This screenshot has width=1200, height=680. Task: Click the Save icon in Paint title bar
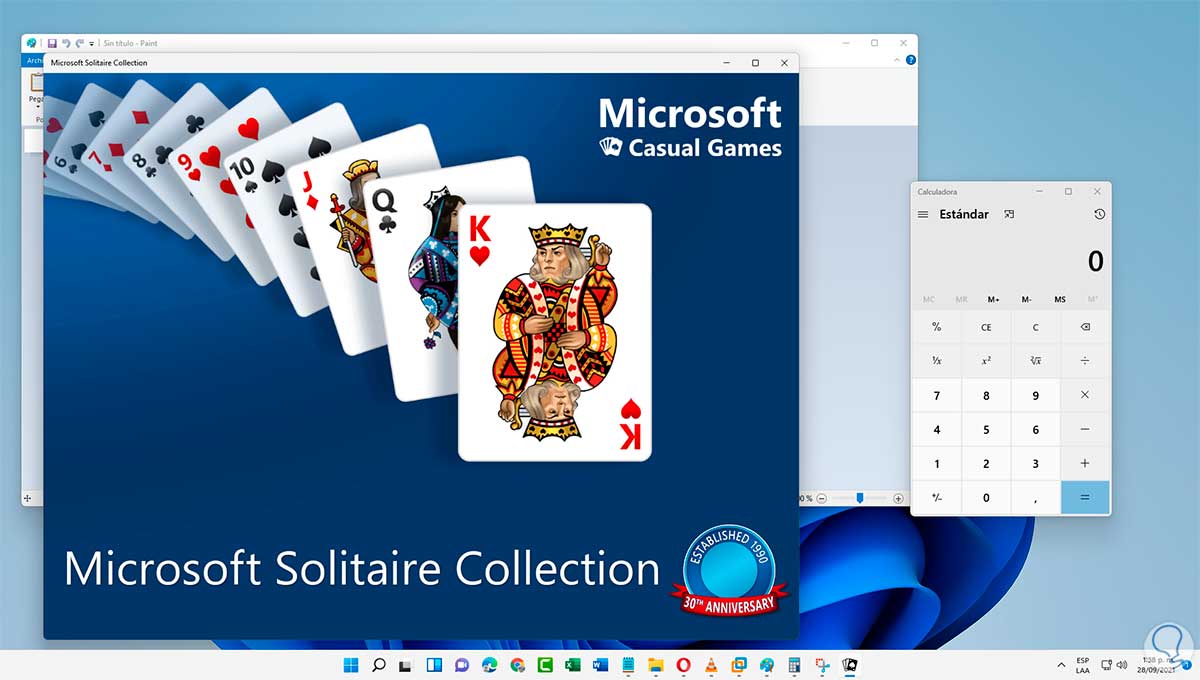click(x=52, y=44)
